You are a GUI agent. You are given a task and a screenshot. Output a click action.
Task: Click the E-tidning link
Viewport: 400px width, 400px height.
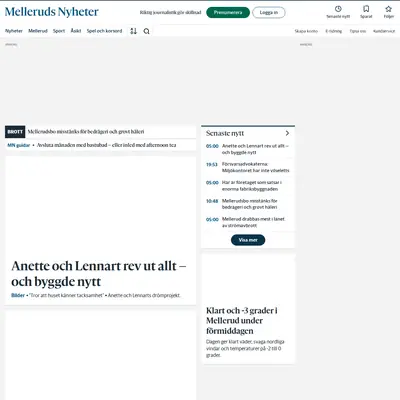[x=334, y=31]
